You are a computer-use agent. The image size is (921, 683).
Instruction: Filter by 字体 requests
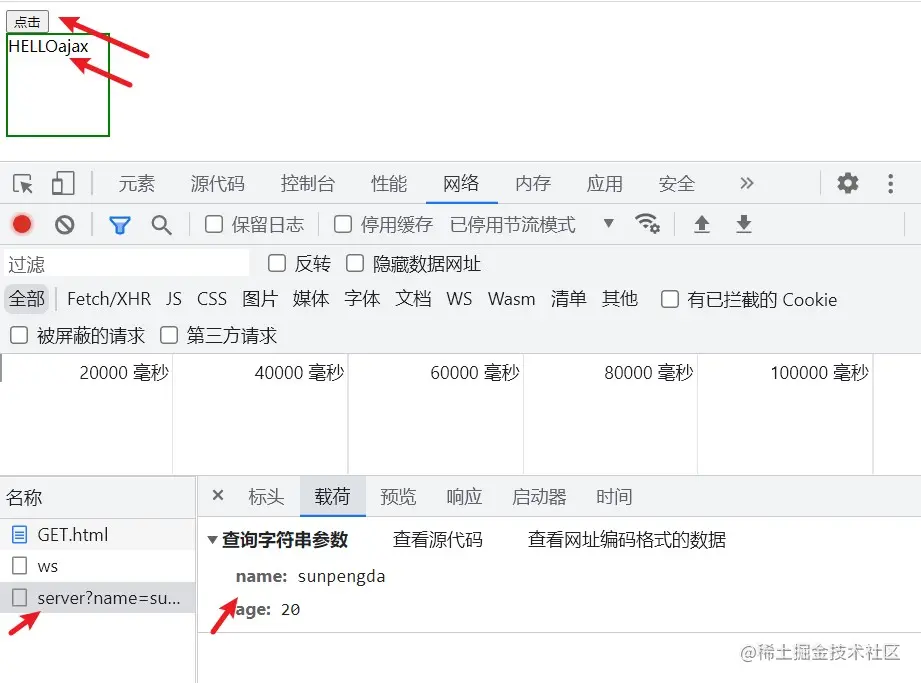click(x=362, y=299)
